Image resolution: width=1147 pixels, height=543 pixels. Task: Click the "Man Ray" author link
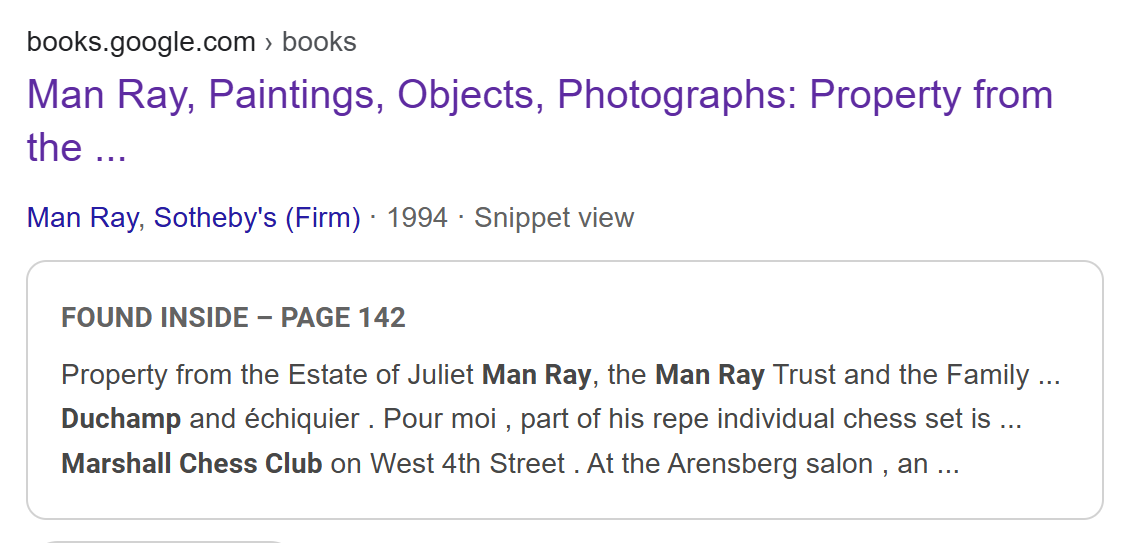coord(82,218)
